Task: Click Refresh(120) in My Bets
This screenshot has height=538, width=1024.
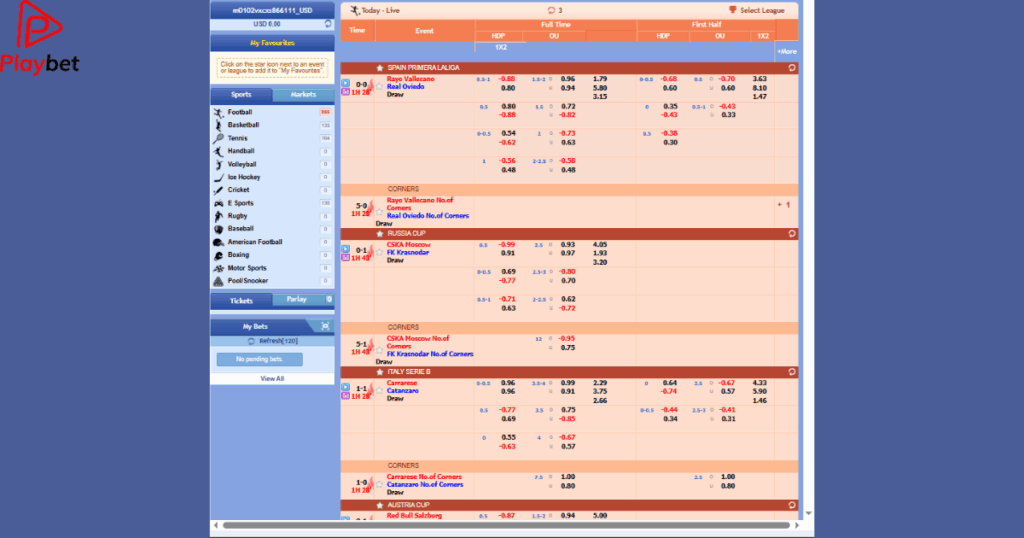Action: pos(272,341)
